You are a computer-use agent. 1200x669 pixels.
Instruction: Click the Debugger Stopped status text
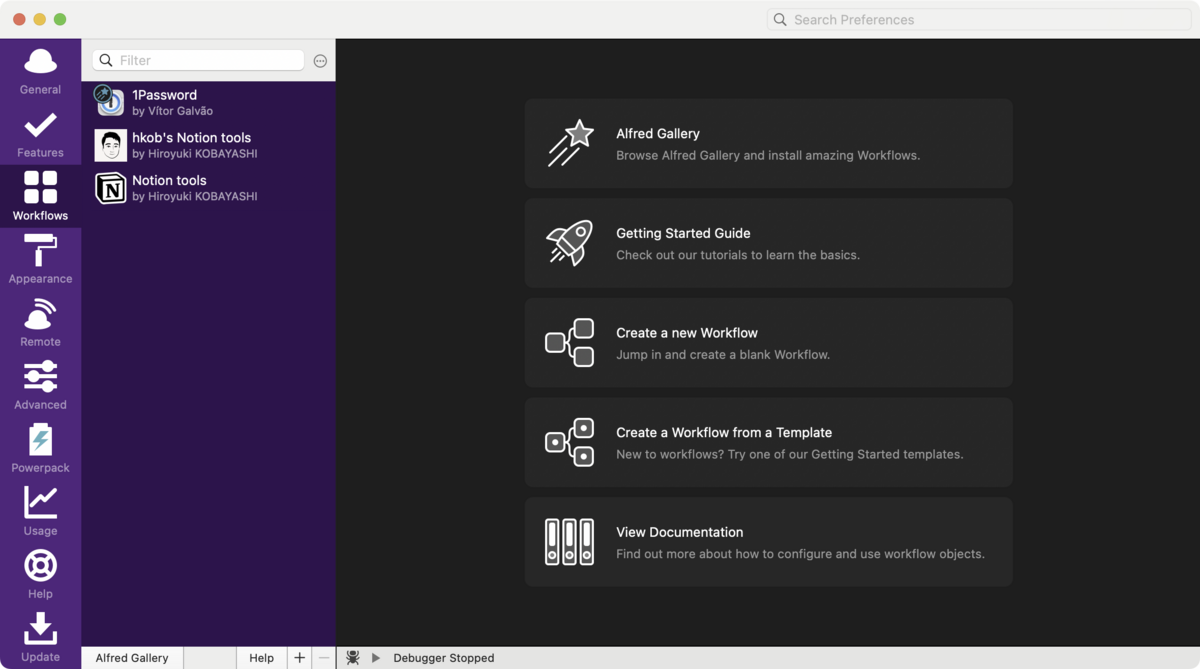(444, 658)
